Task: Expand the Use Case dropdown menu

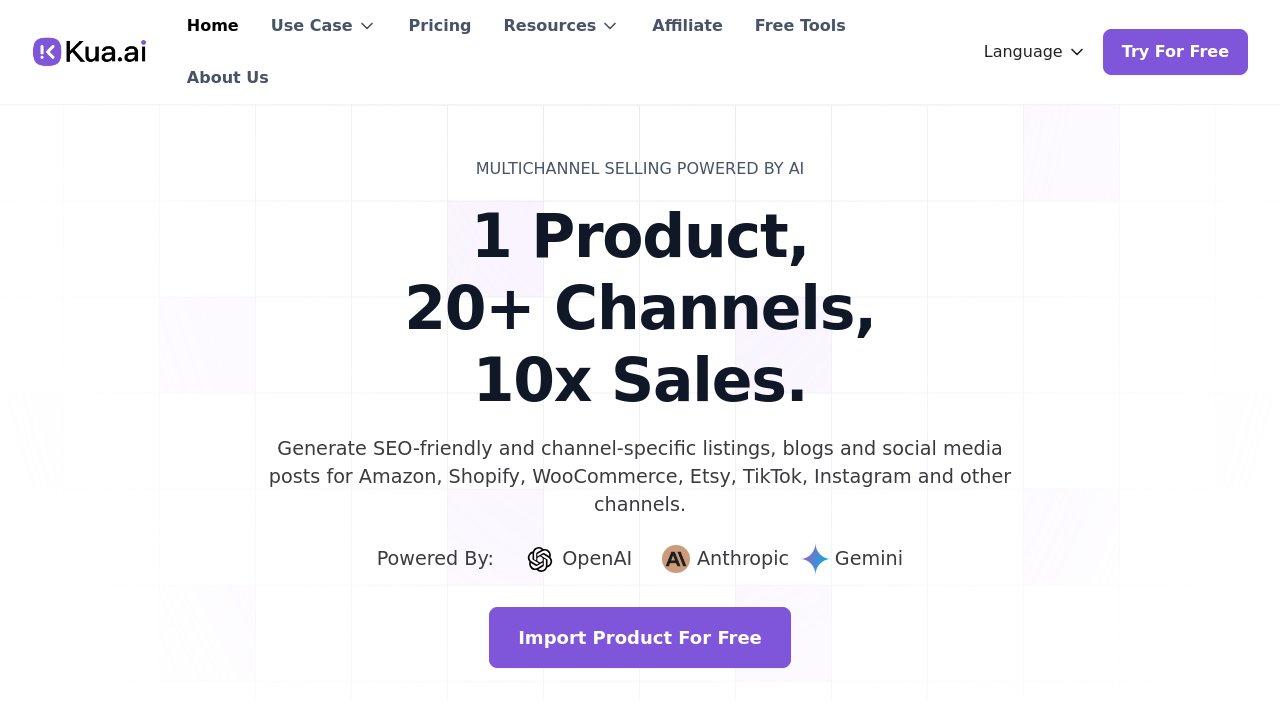Action: tap(312, 26)
